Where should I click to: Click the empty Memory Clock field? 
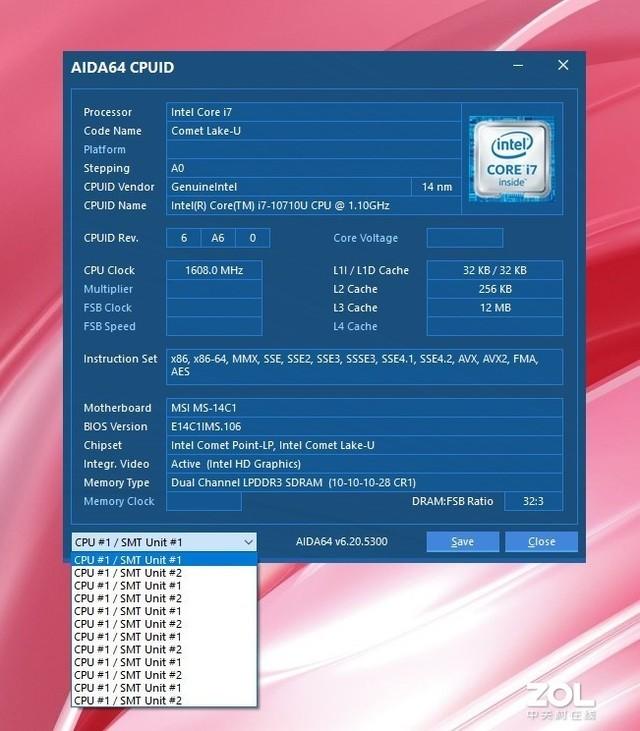204,502
